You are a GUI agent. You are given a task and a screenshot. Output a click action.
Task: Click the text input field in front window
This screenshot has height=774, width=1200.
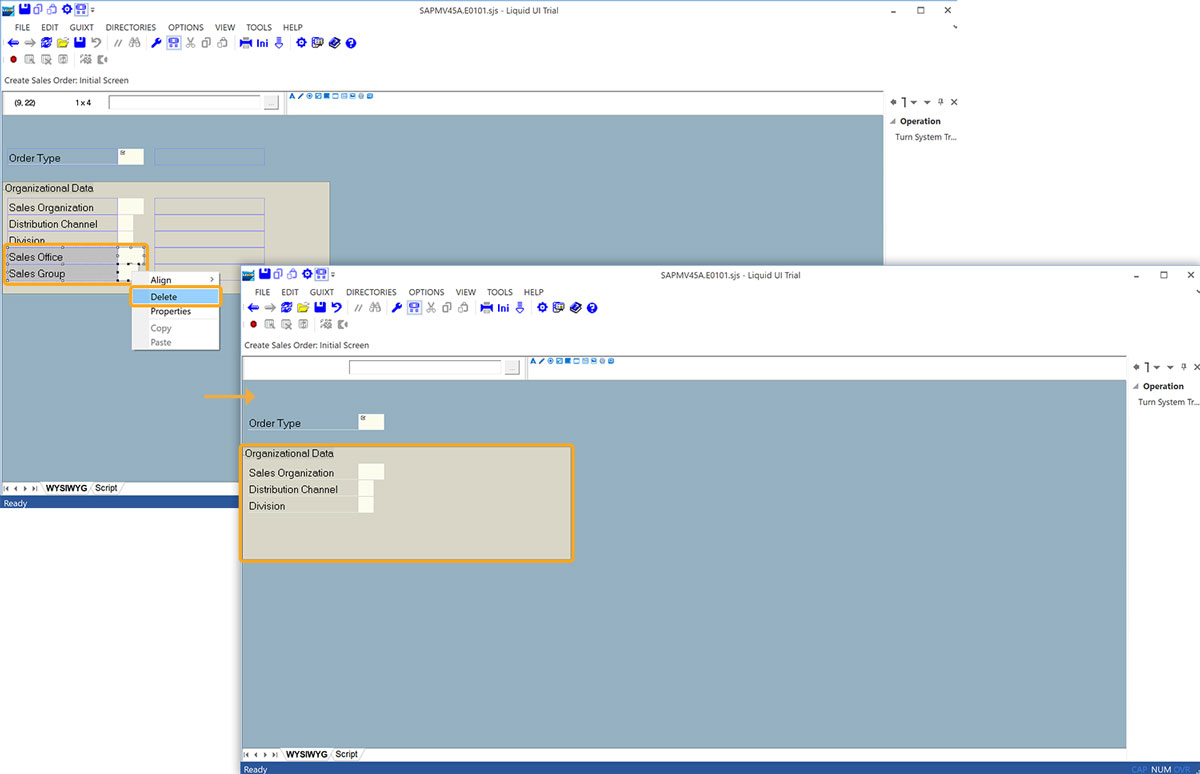425,367
